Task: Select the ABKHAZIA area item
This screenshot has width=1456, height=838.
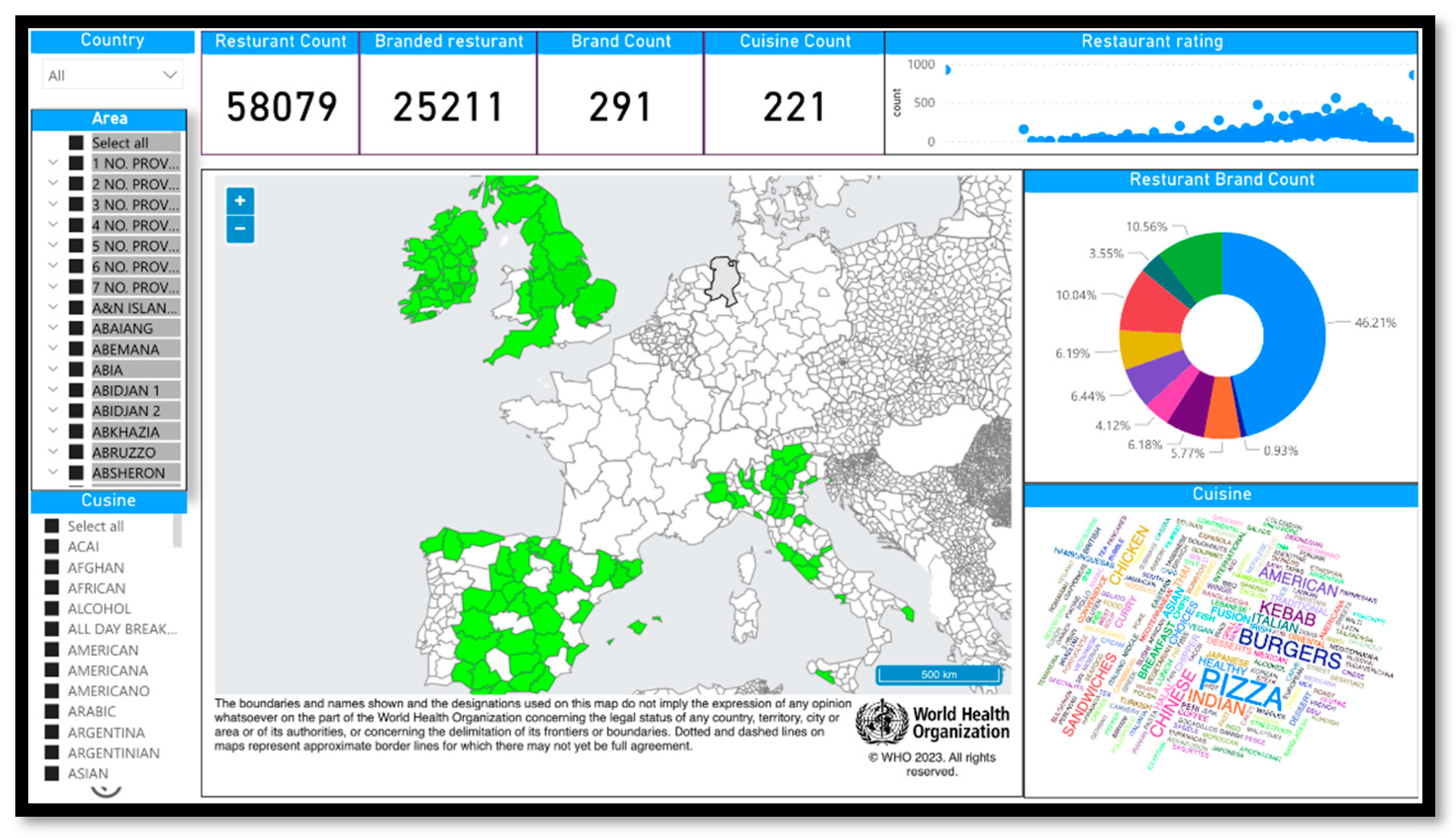Action: [126, 431]
